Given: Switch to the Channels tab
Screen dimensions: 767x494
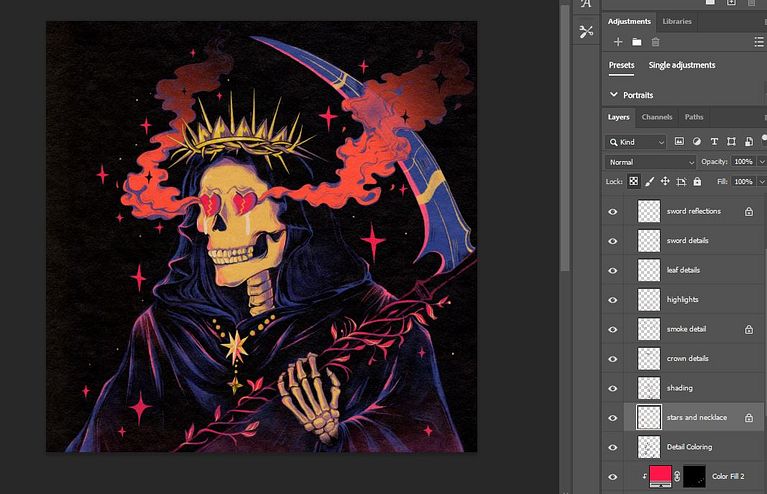Looking at the screenshot, I should point(657,117).
